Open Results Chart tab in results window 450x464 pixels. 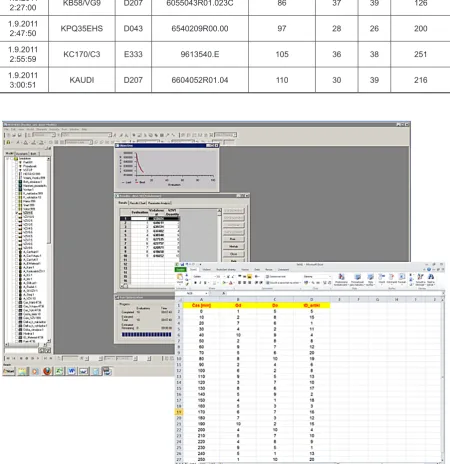click(x=138, y=203)
